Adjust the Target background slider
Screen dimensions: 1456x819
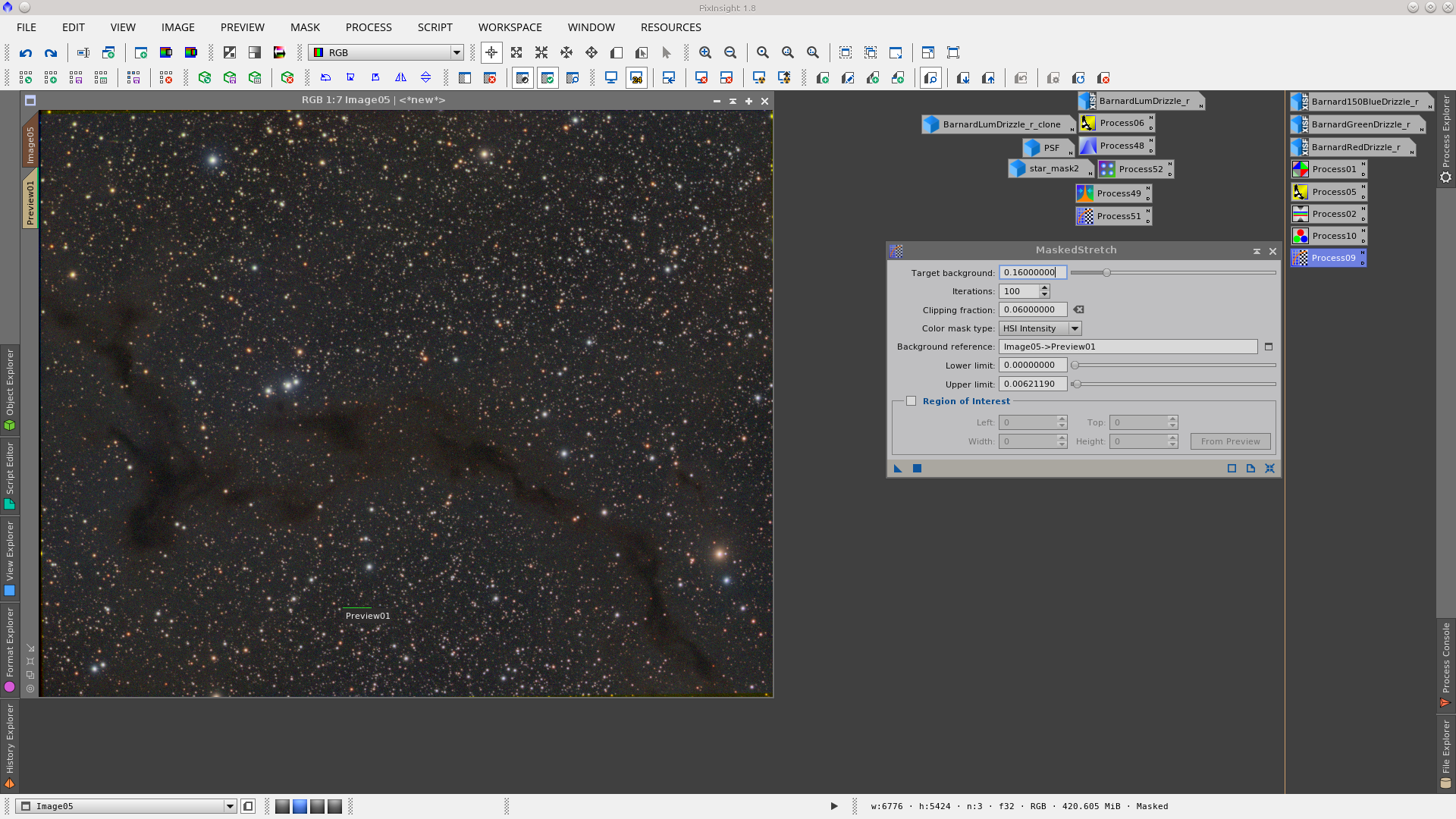pos(1106,272)
